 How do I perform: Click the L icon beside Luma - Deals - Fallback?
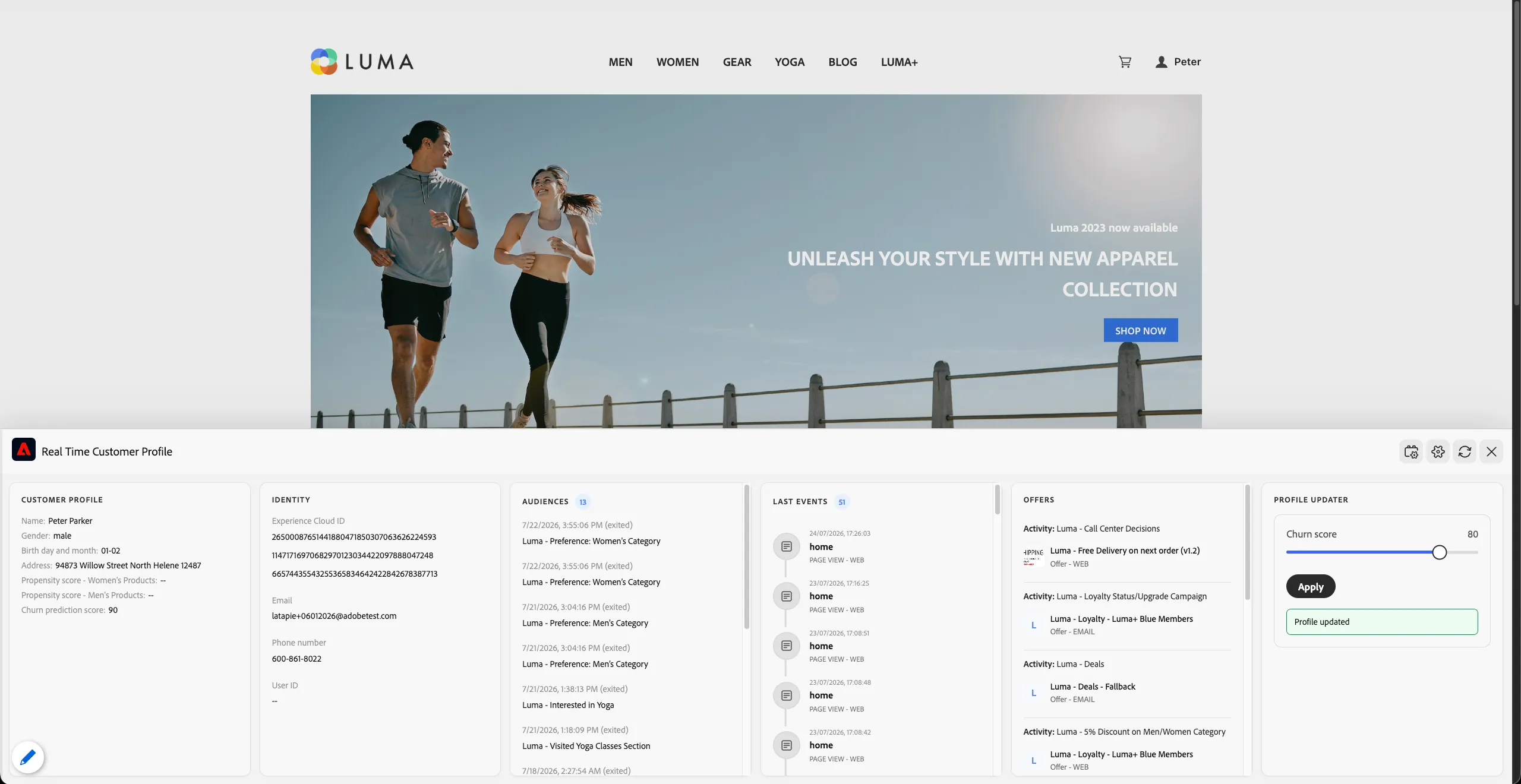(x=1033, y=693)
